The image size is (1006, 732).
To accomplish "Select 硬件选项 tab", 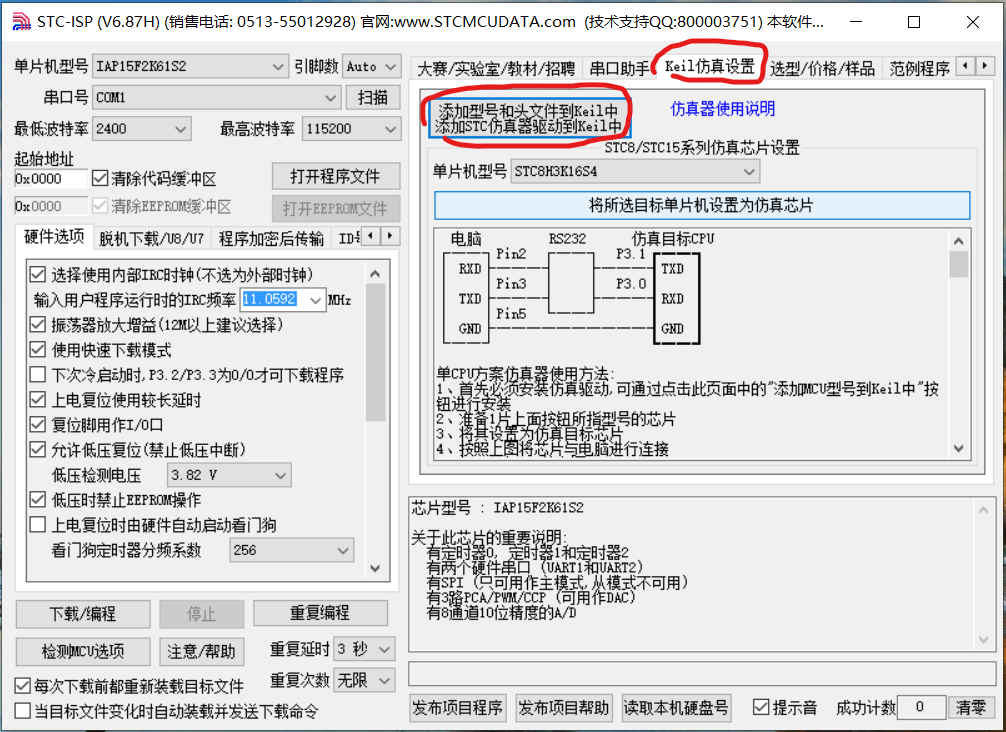I will pyautogui.click(x=55, y=237).
